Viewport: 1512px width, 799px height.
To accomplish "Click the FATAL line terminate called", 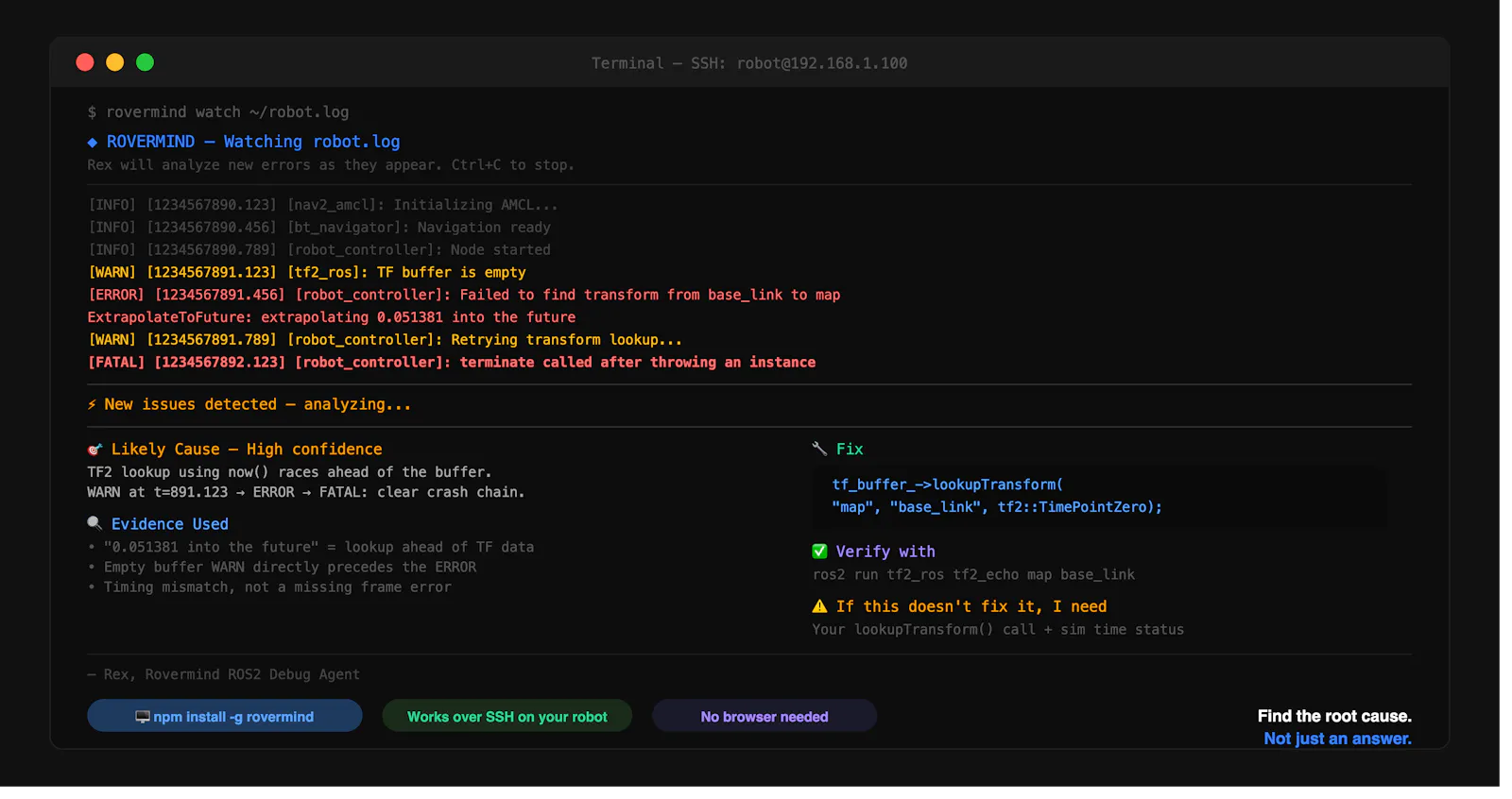I will coord(452,363).
